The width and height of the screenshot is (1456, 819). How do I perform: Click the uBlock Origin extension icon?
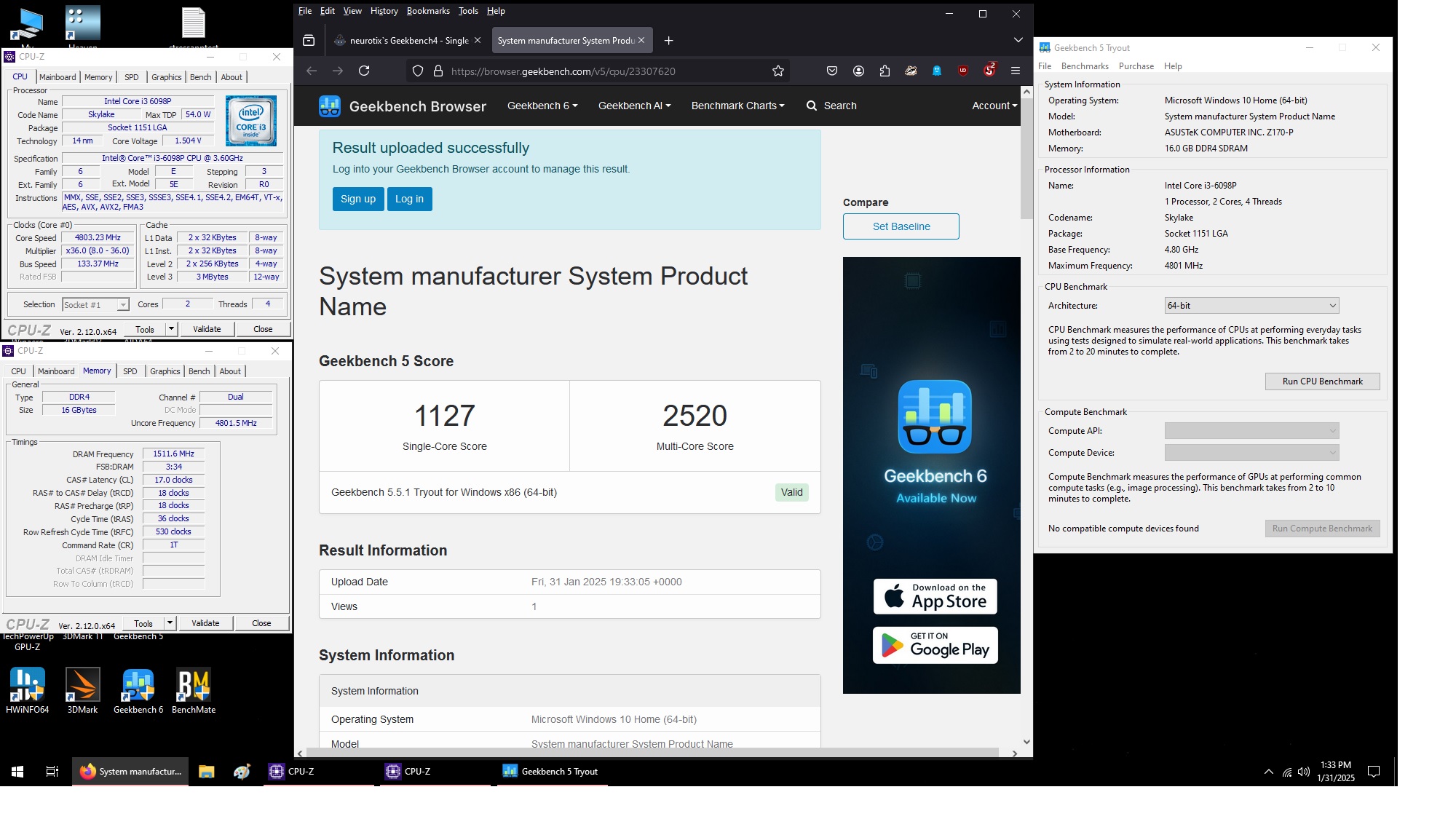[x=963, y=71]
